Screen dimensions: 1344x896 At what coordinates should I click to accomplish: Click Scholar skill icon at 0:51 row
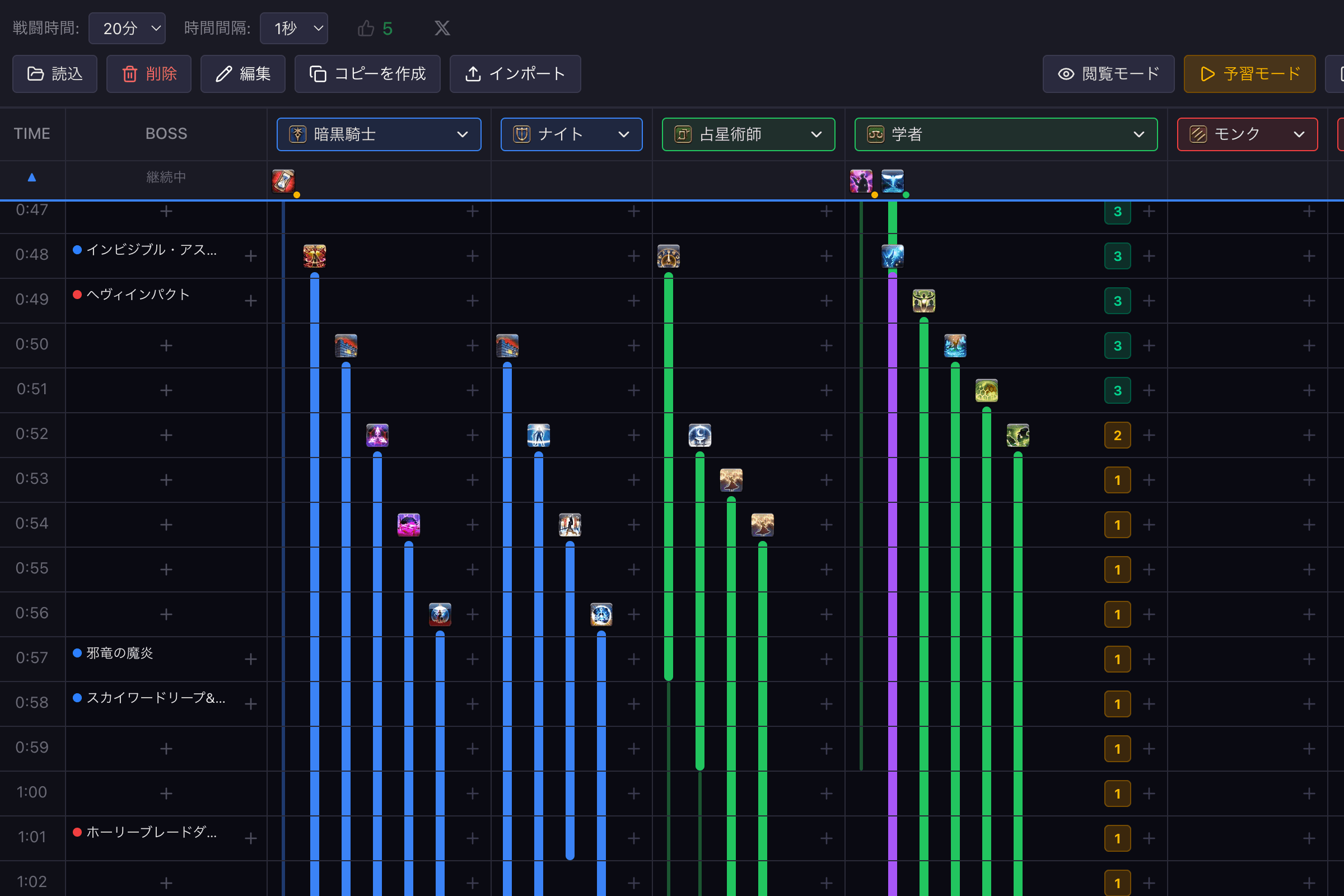[x=986, y=391]
